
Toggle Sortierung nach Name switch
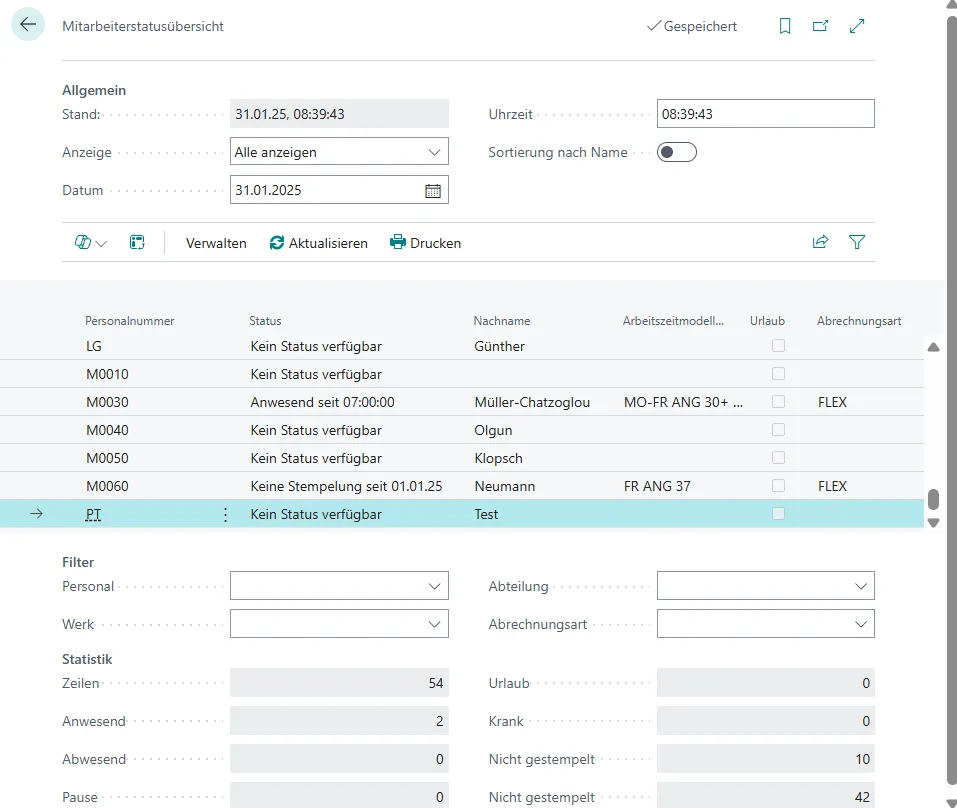point(676,152)
